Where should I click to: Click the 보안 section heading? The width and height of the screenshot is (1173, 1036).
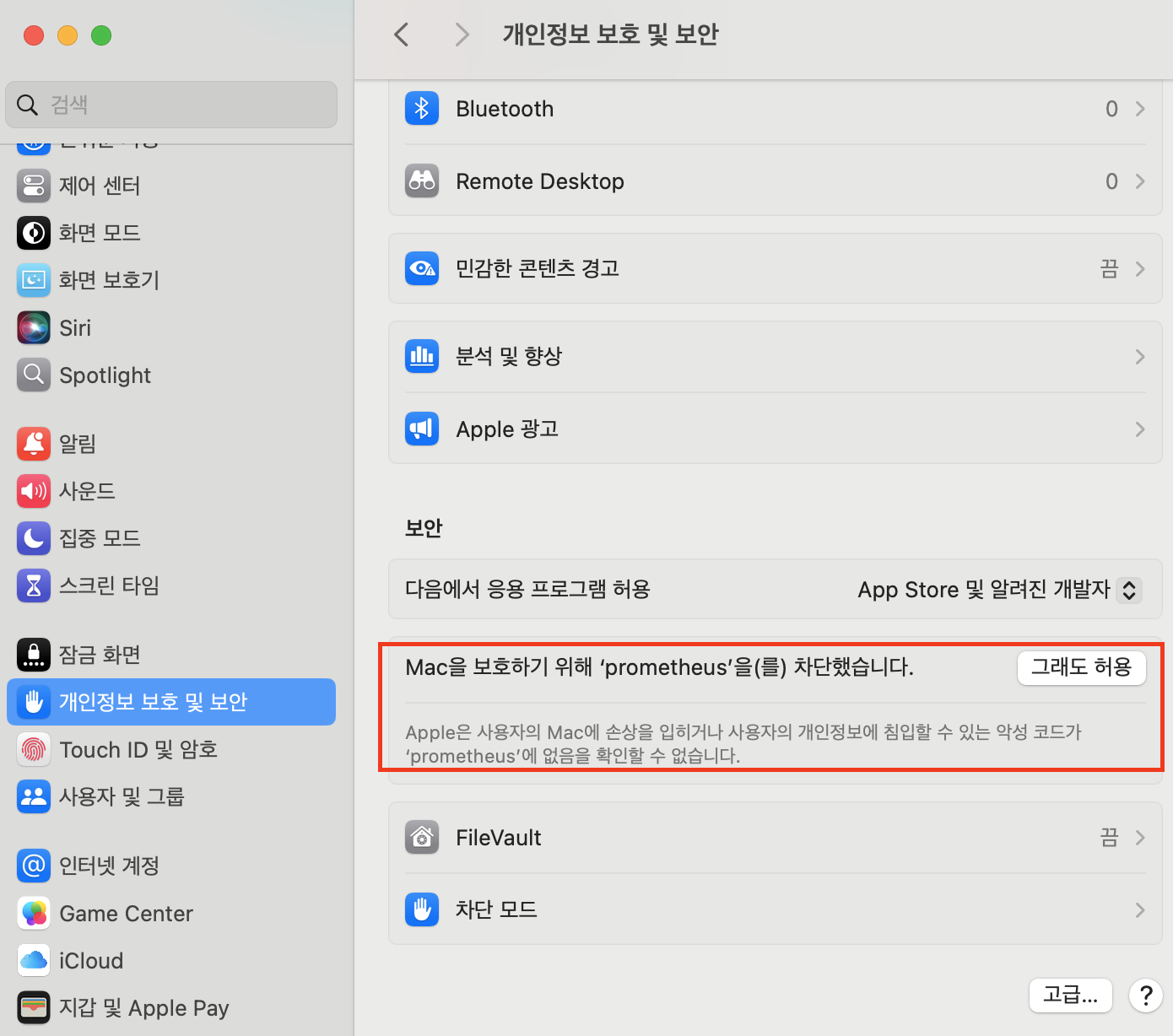click(x=424, y=528)
